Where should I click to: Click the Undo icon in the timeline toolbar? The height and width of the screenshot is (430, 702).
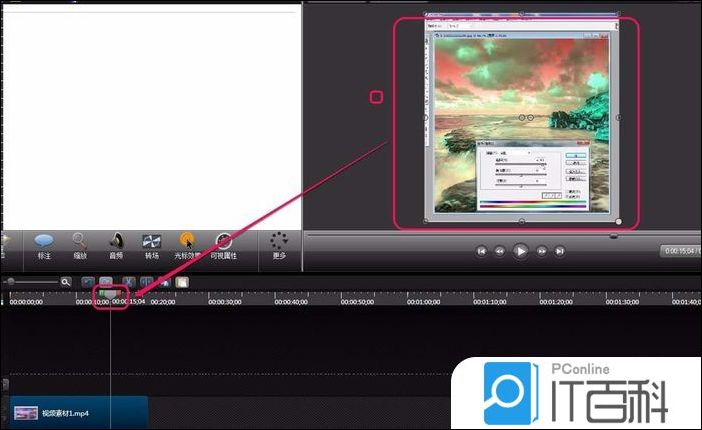[88, 282]
